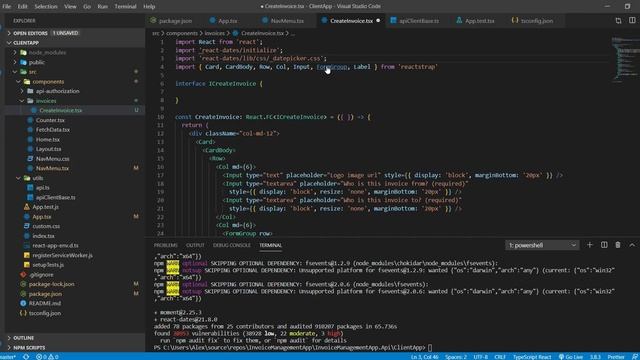Open apiClientBase.ts in the explorer tree
640x360 pixels.
[55, 197]
